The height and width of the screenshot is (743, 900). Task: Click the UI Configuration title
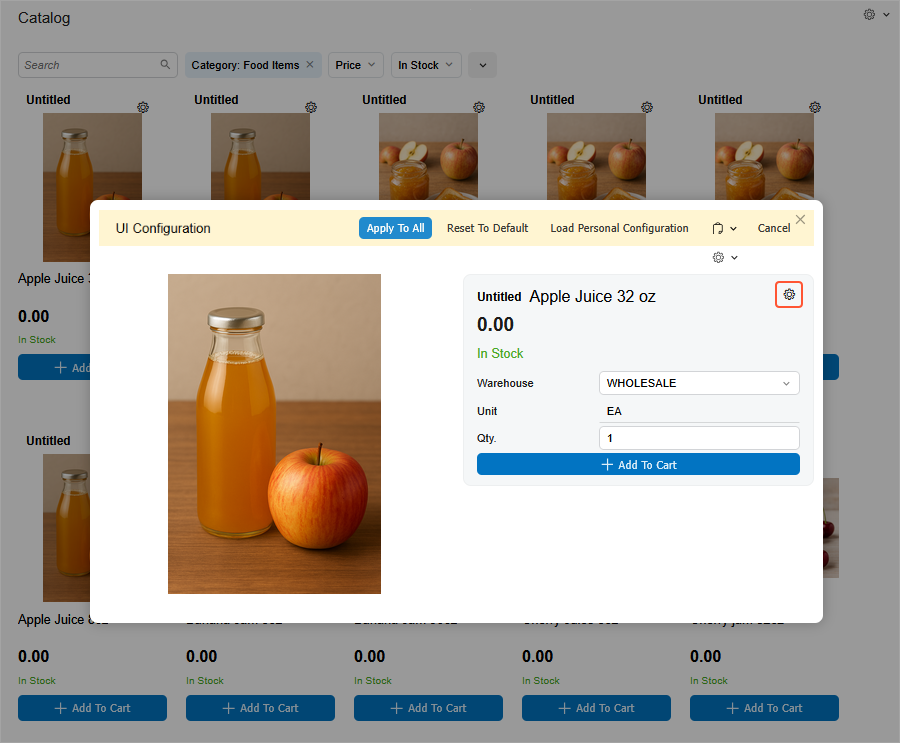pos(163,229)
